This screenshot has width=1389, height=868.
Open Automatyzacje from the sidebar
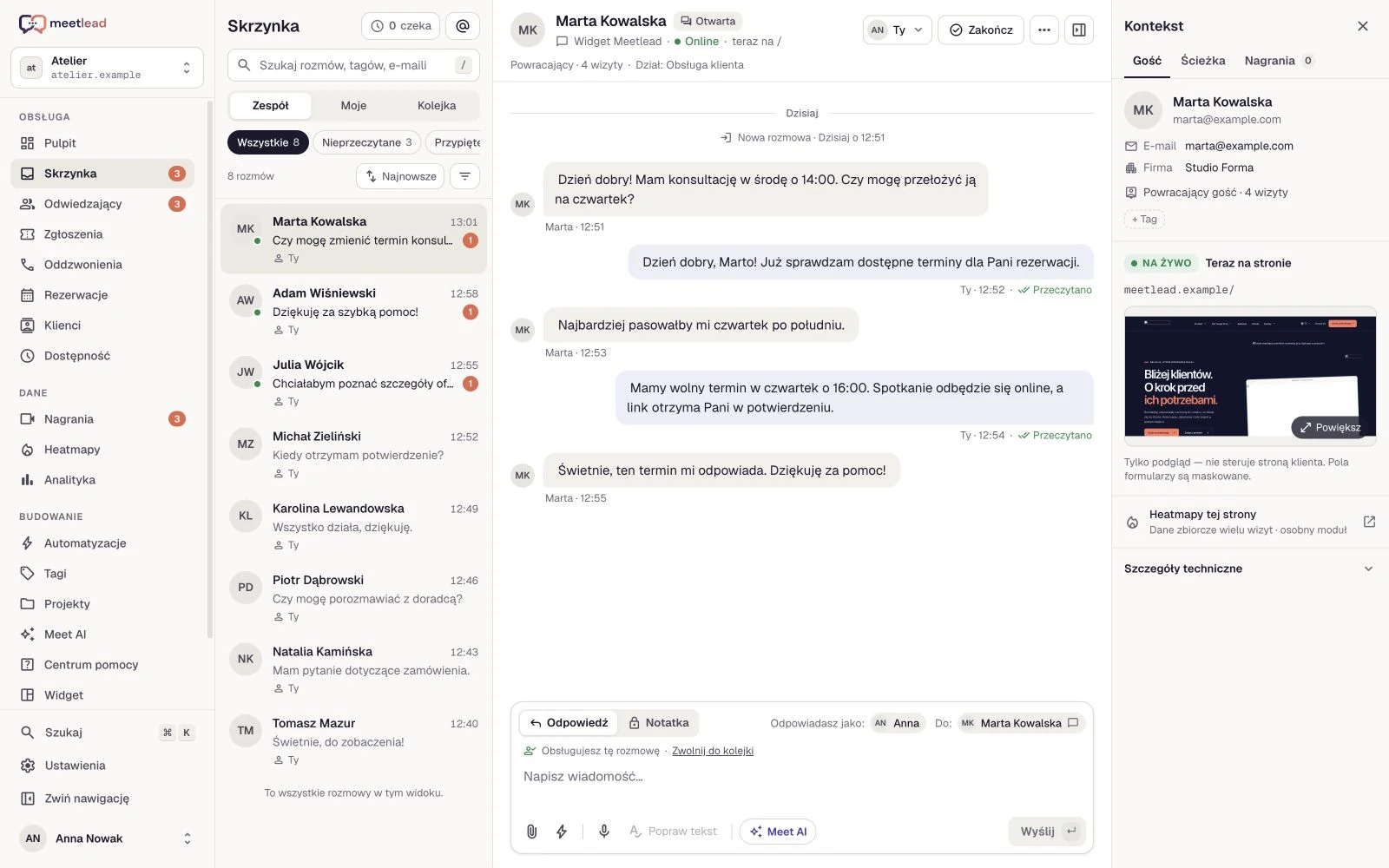[x=102, y=543]
